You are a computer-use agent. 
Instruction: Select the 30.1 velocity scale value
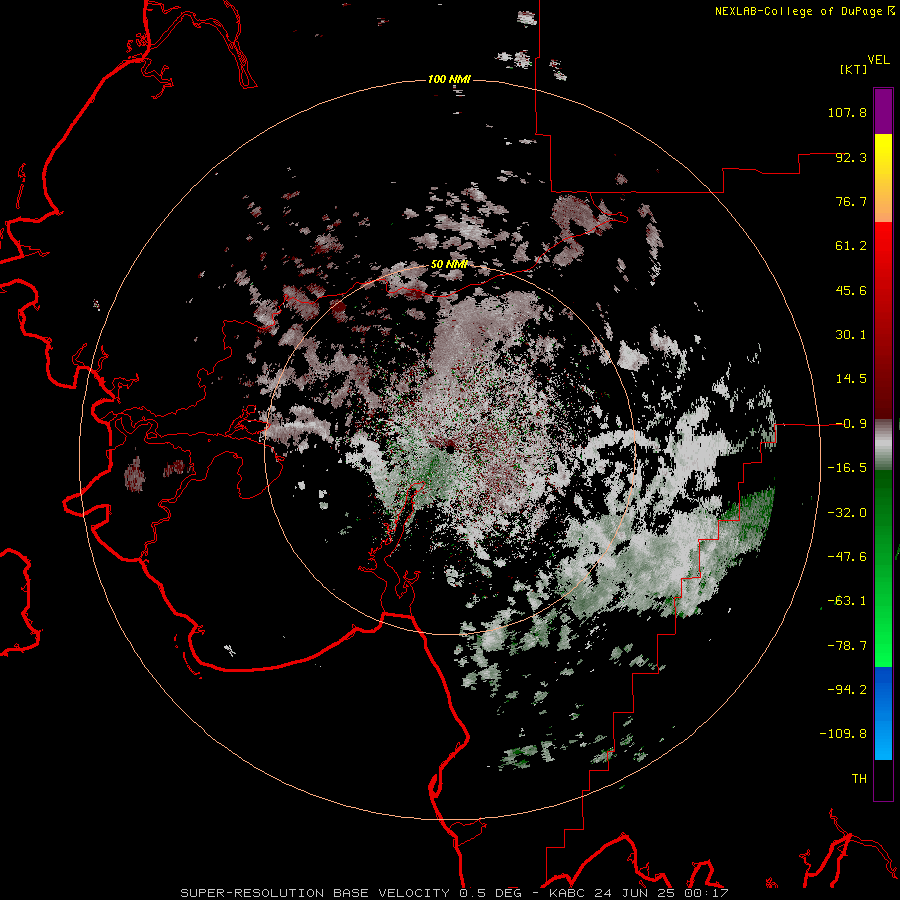[x=851, y=335]
